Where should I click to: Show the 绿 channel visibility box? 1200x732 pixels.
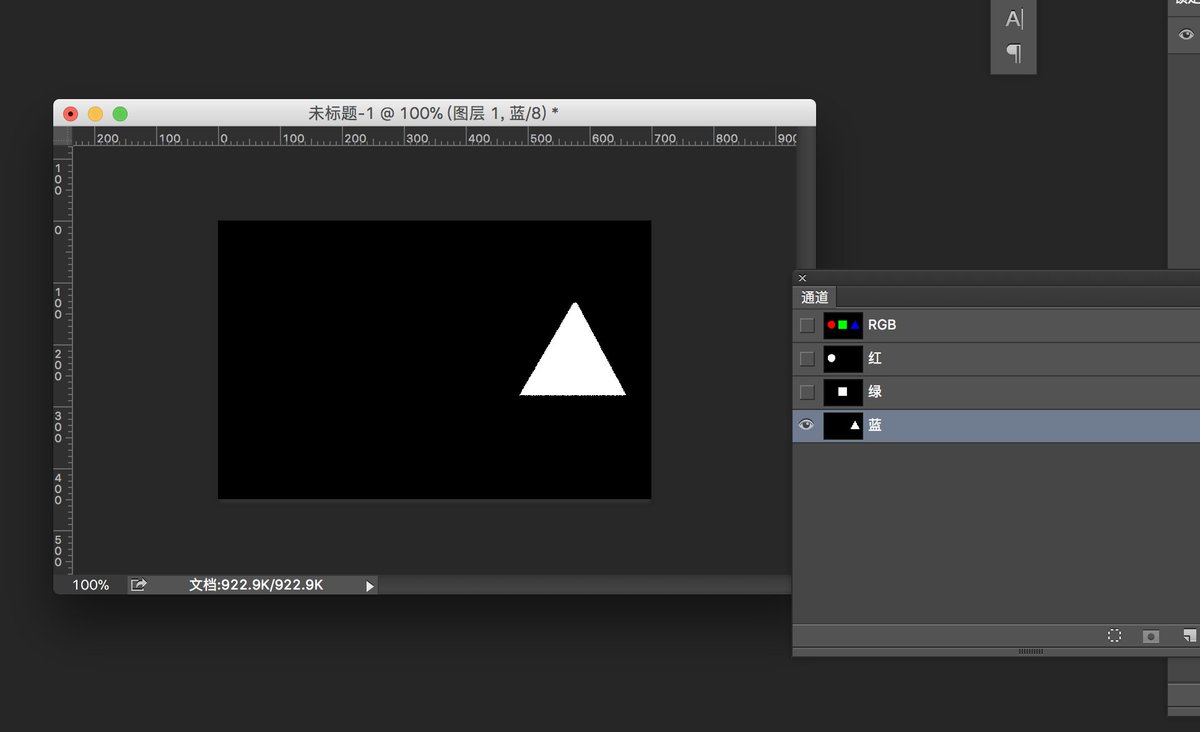pos(807,392)
